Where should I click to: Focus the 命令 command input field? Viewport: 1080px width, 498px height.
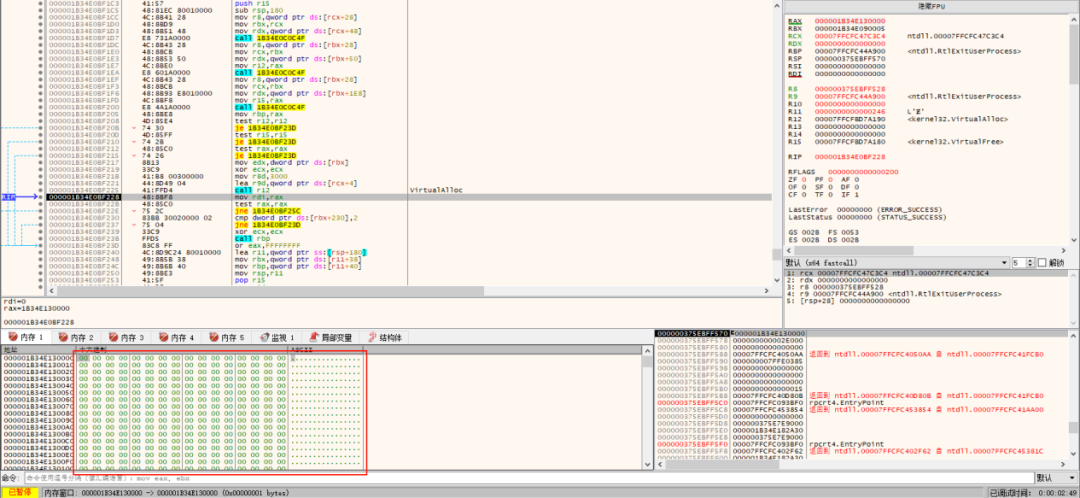(528, 477)
